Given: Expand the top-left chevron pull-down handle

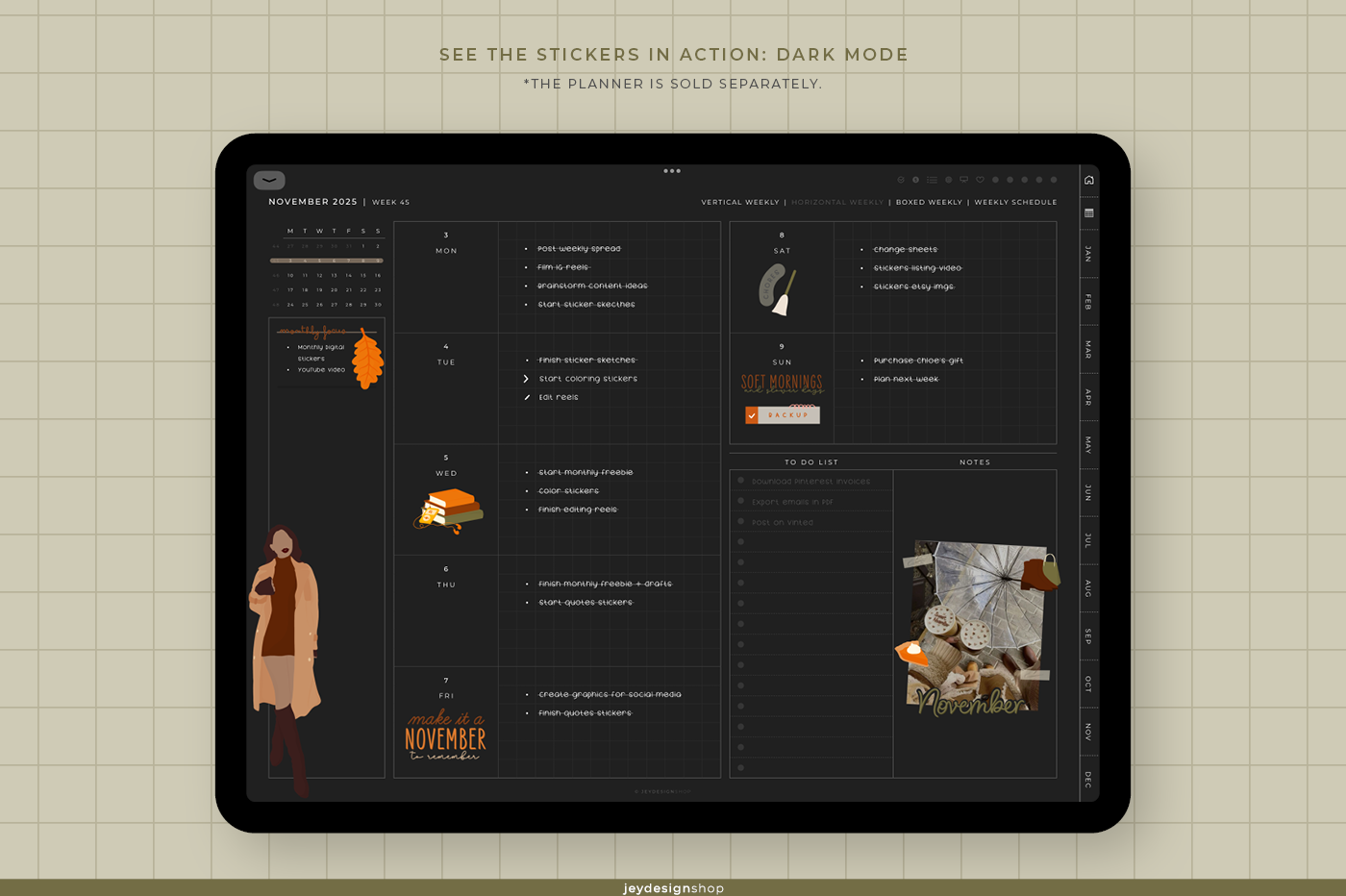Looking at the screenshot, I should coord(269,180).
